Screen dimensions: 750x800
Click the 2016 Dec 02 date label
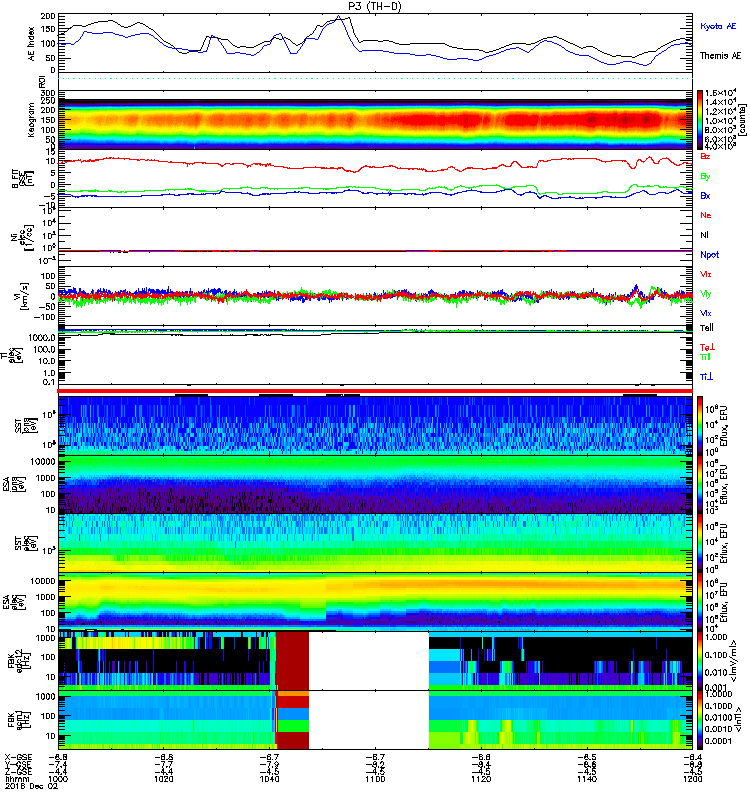click(x=32, y=786)
